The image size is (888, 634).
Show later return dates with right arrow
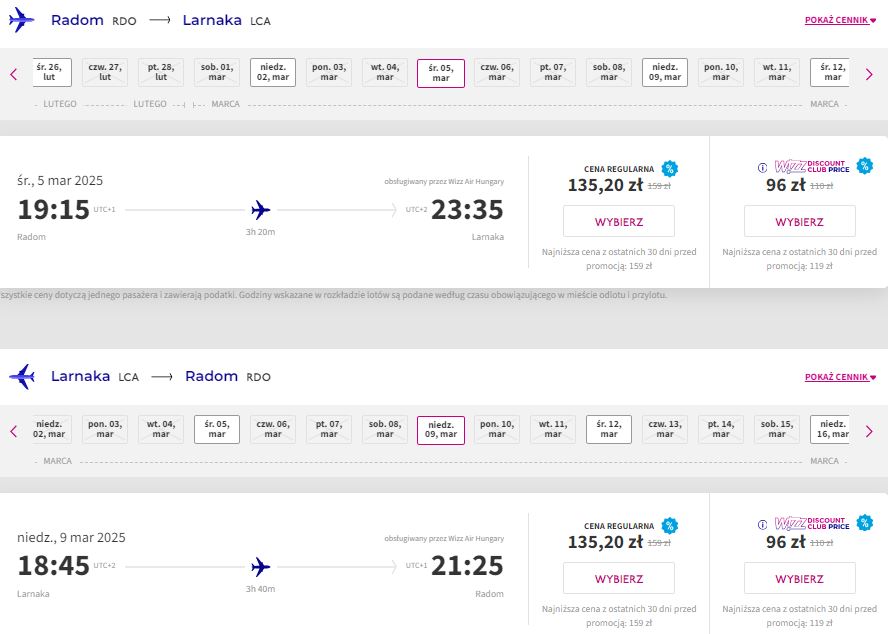(x=869, y=431)
